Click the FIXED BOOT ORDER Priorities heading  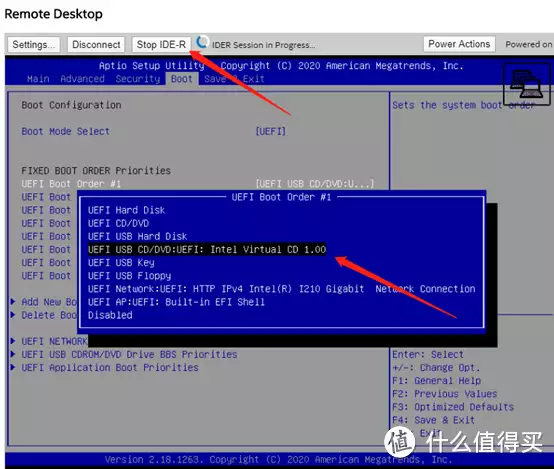click(x=96, y=171)
